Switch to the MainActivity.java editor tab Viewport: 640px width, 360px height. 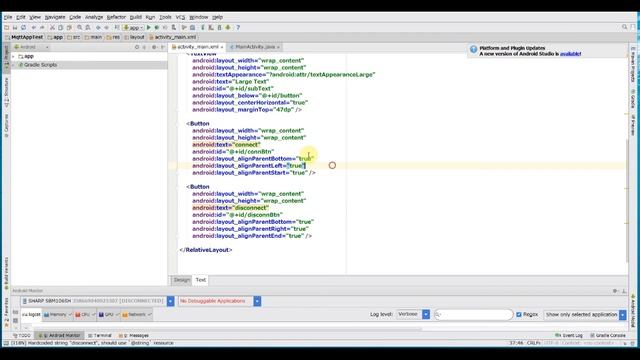[255, 47]
